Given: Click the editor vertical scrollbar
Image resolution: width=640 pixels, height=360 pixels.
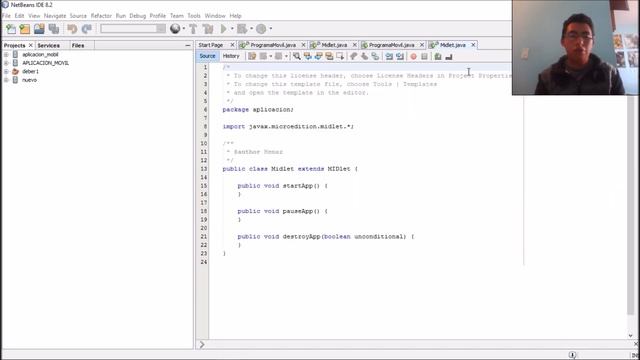Looking at the screenshot, I should (631, 204).
